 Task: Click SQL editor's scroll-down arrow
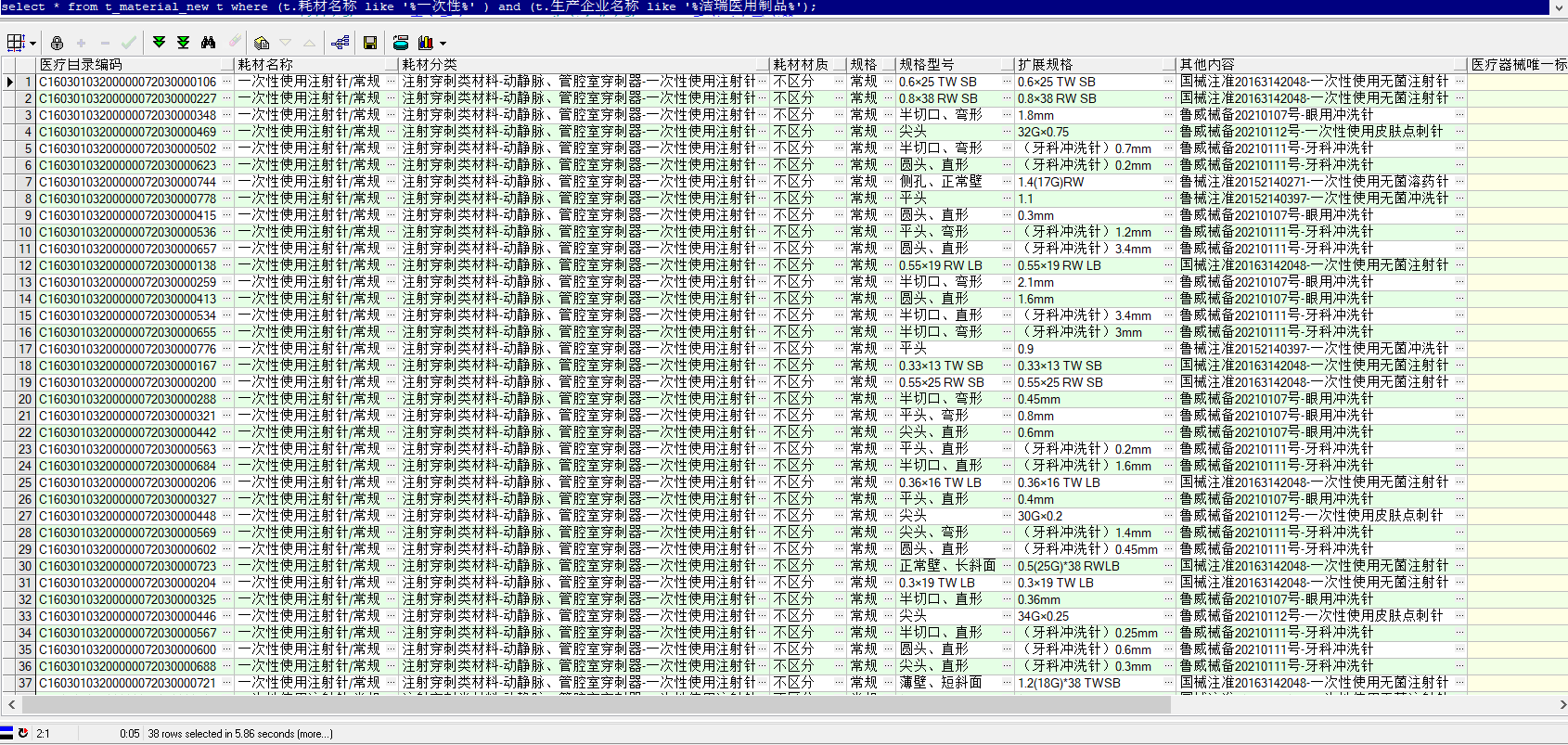click(1561, 7)
